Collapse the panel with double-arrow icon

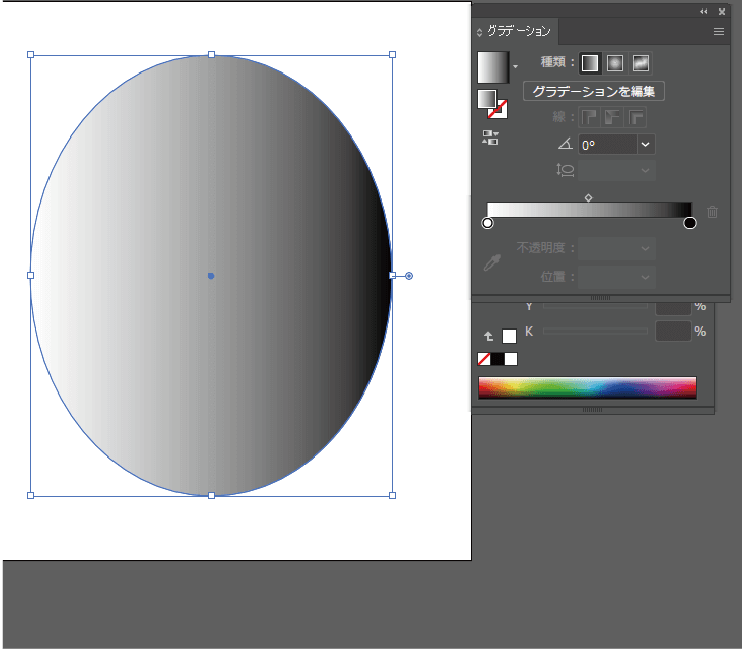click(x=704, y=11)
